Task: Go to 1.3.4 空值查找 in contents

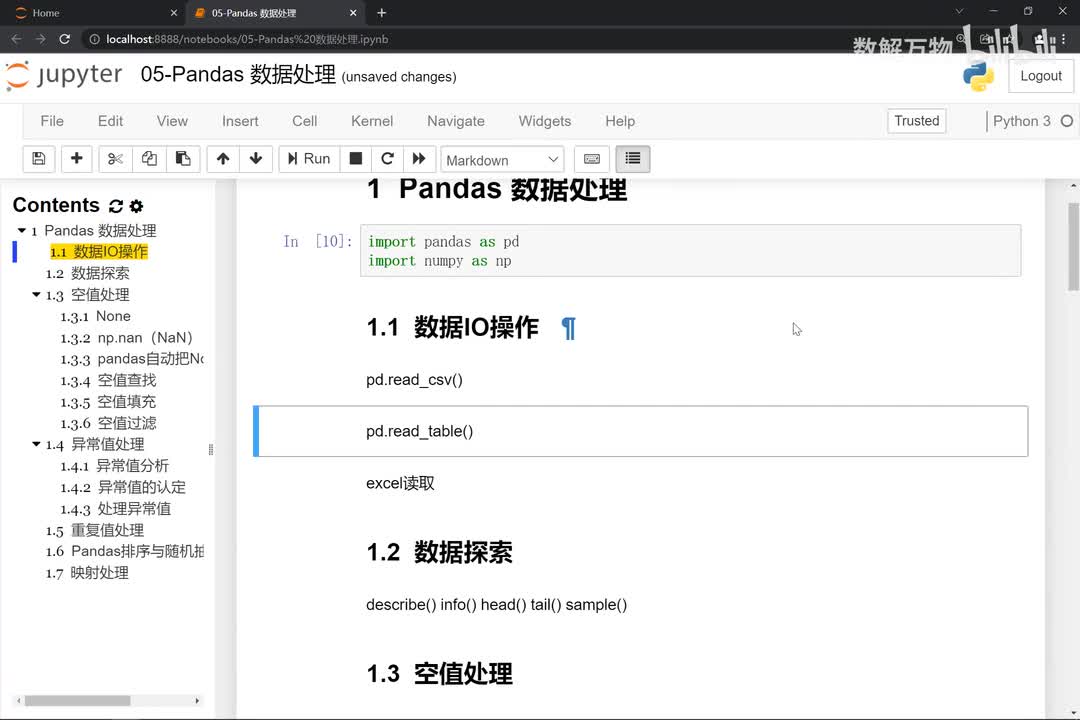Action: tap(108, 380)
